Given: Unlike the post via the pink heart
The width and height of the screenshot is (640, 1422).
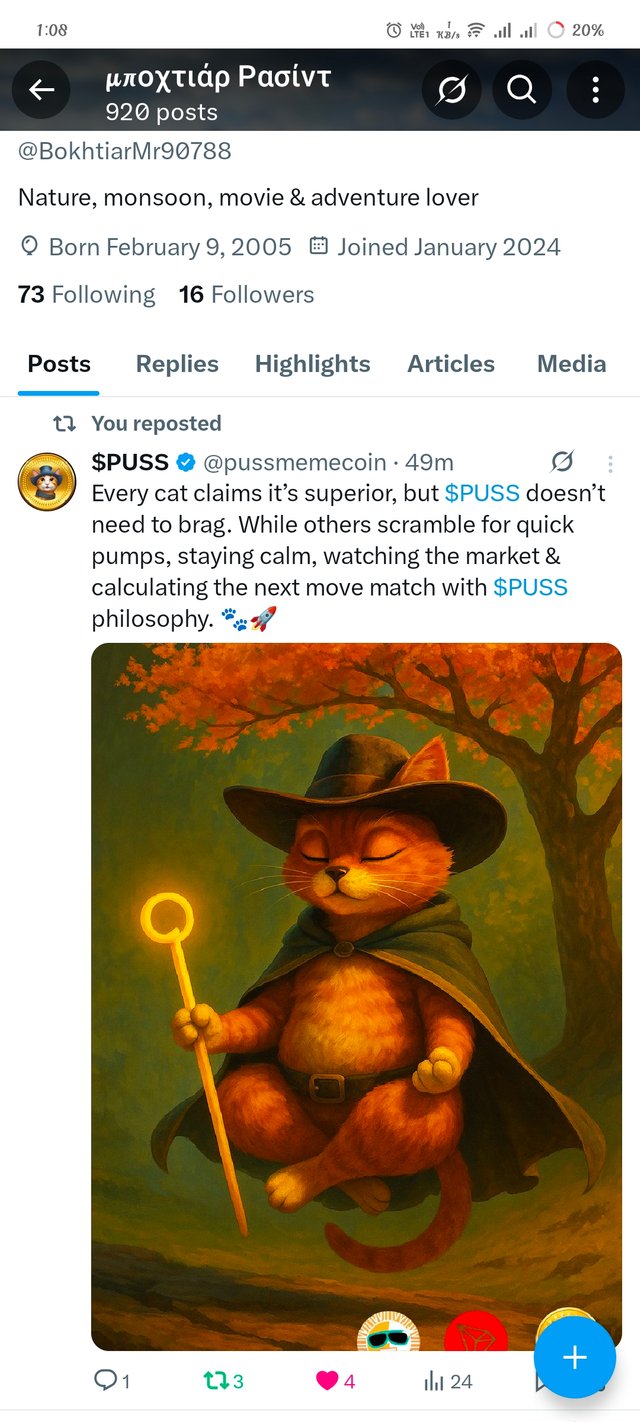Looking at the screenshot, I should (x=335, y=1381).
